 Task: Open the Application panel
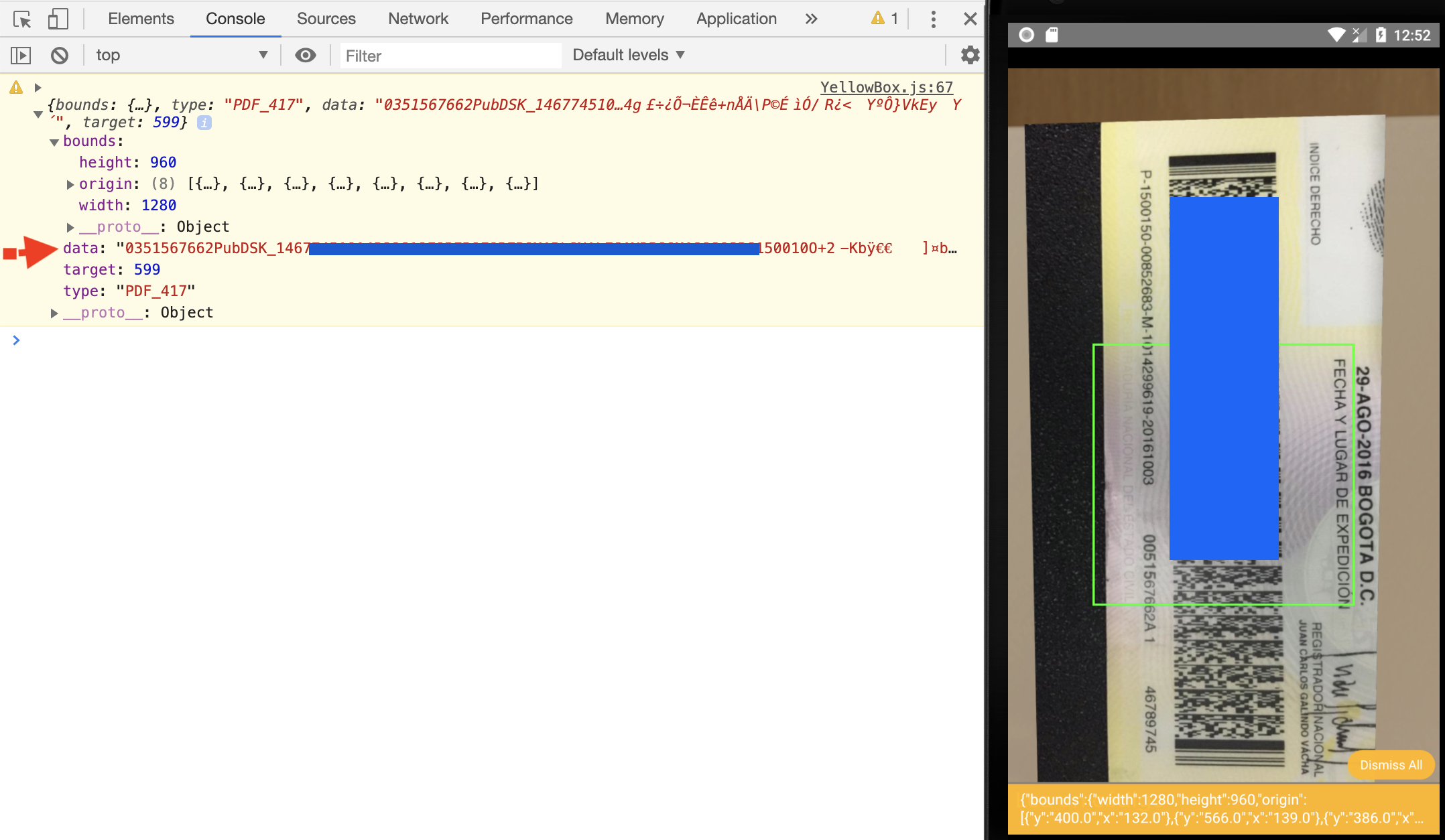(735, 18)
